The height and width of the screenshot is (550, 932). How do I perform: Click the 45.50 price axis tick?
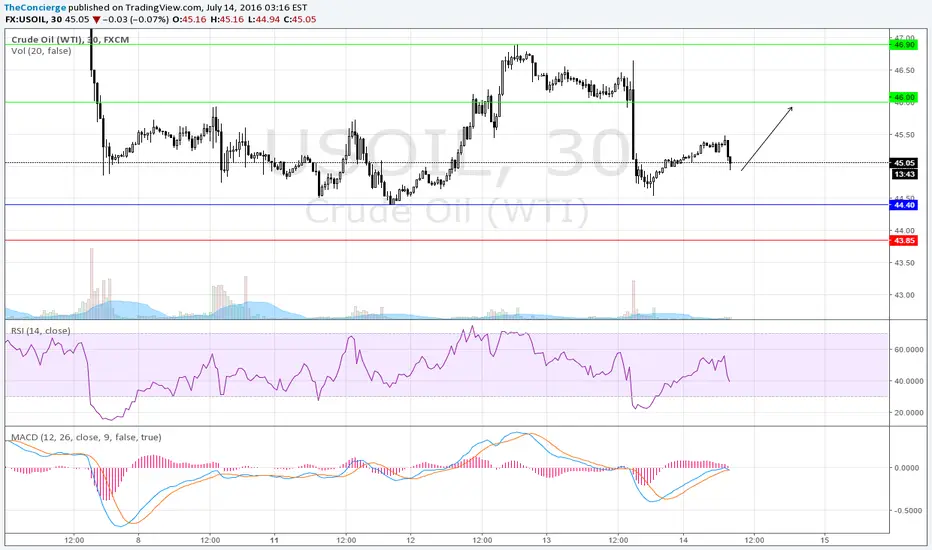click(x=905, y=134)
